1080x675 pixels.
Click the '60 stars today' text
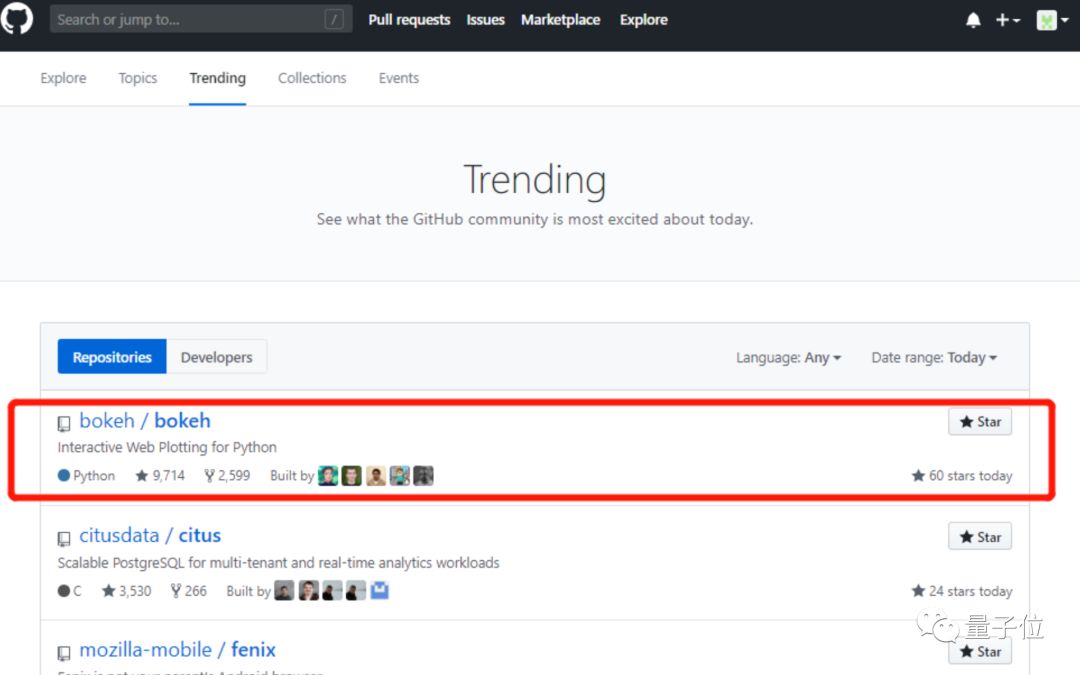pos(962,475)
